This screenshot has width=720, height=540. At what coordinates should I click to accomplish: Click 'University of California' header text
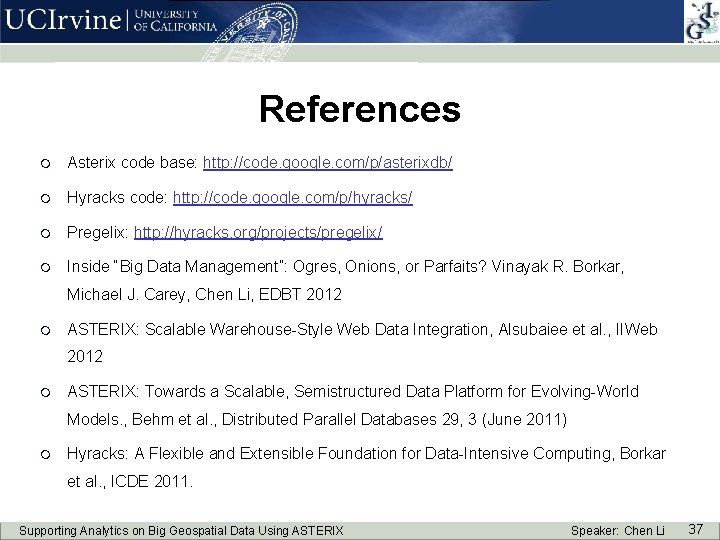click(x=175, y=20)
